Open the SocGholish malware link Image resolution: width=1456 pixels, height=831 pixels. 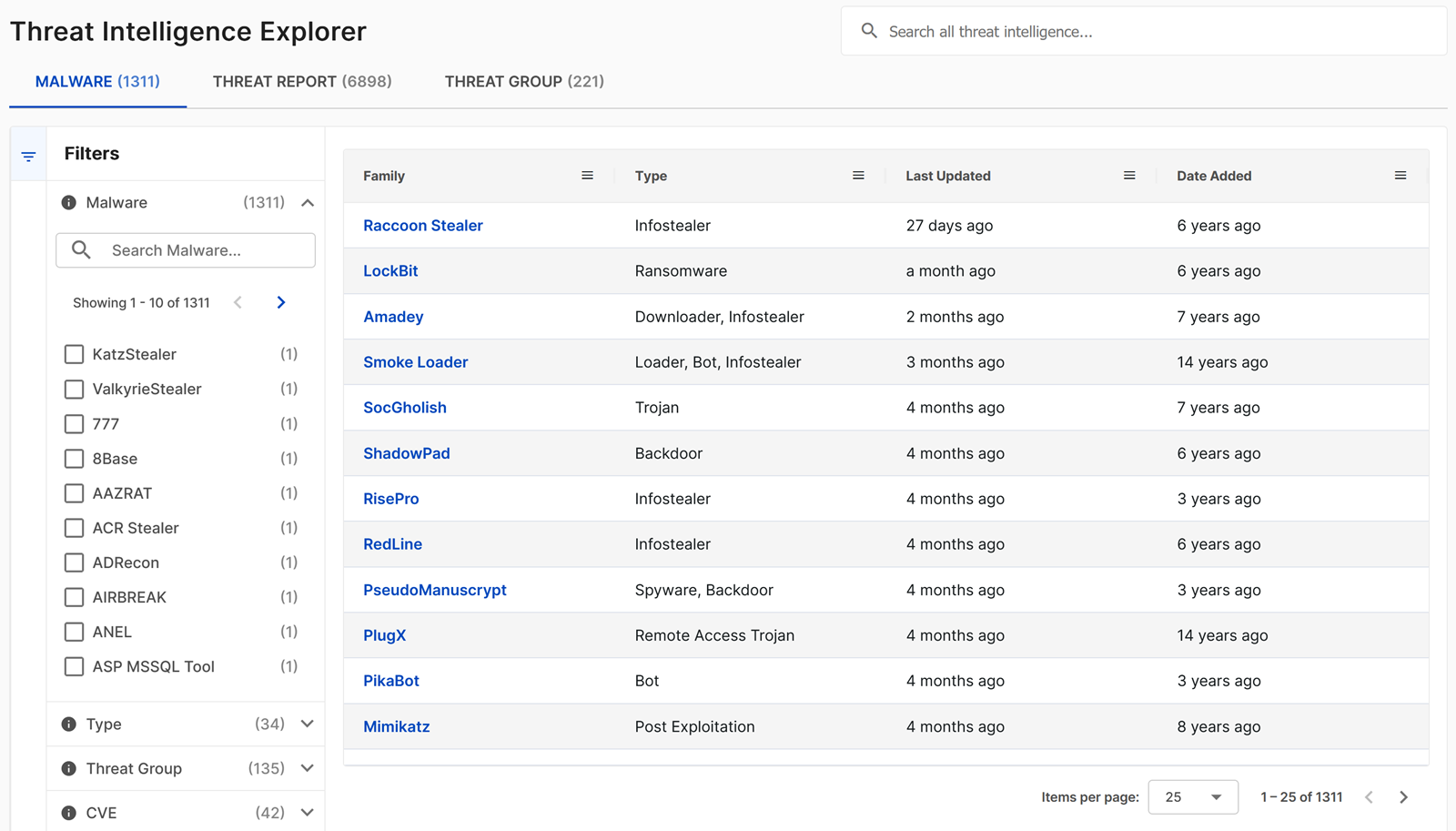(405, 408)
